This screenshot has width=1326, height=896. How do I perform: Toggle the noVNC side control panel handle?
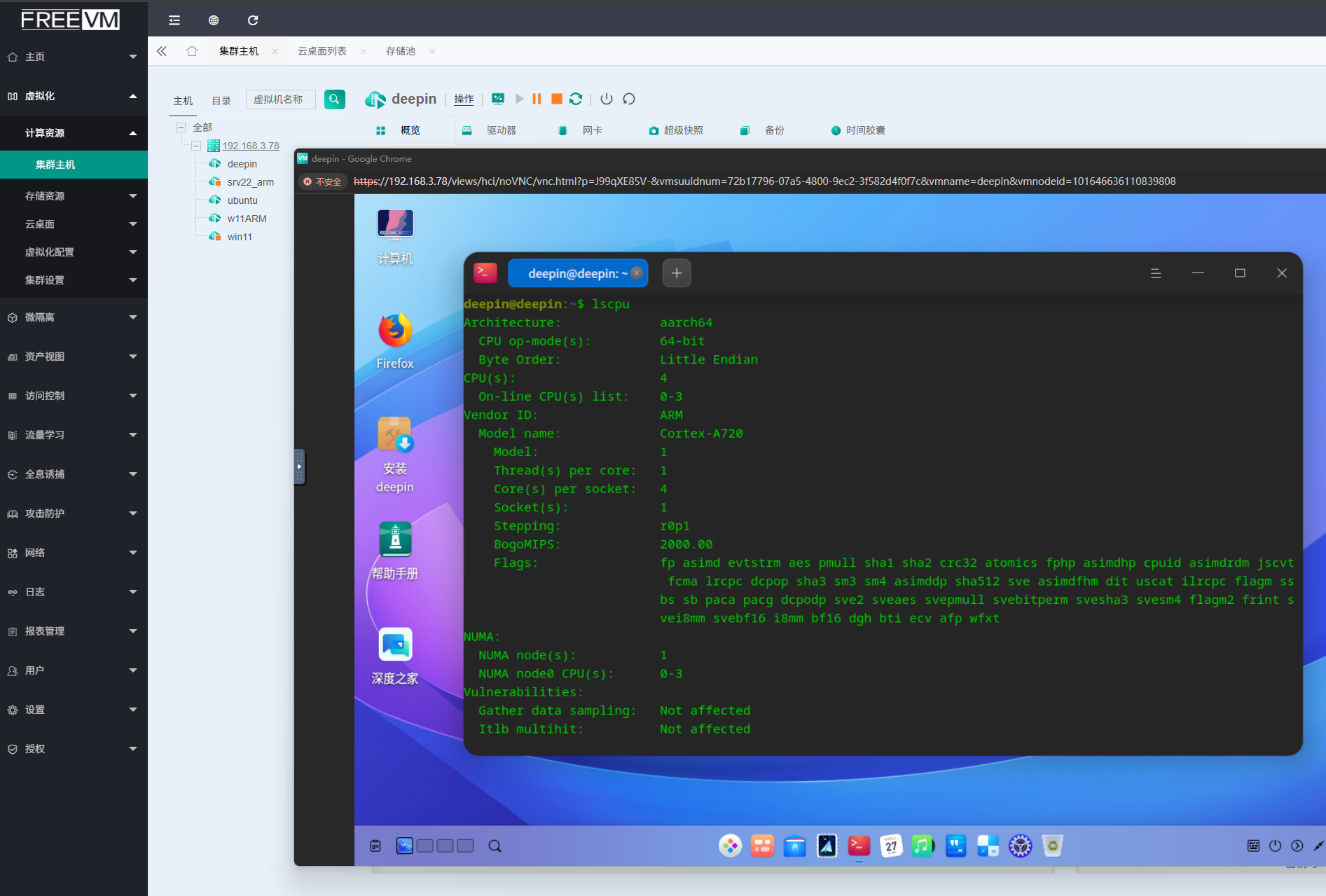coord(299,467)
